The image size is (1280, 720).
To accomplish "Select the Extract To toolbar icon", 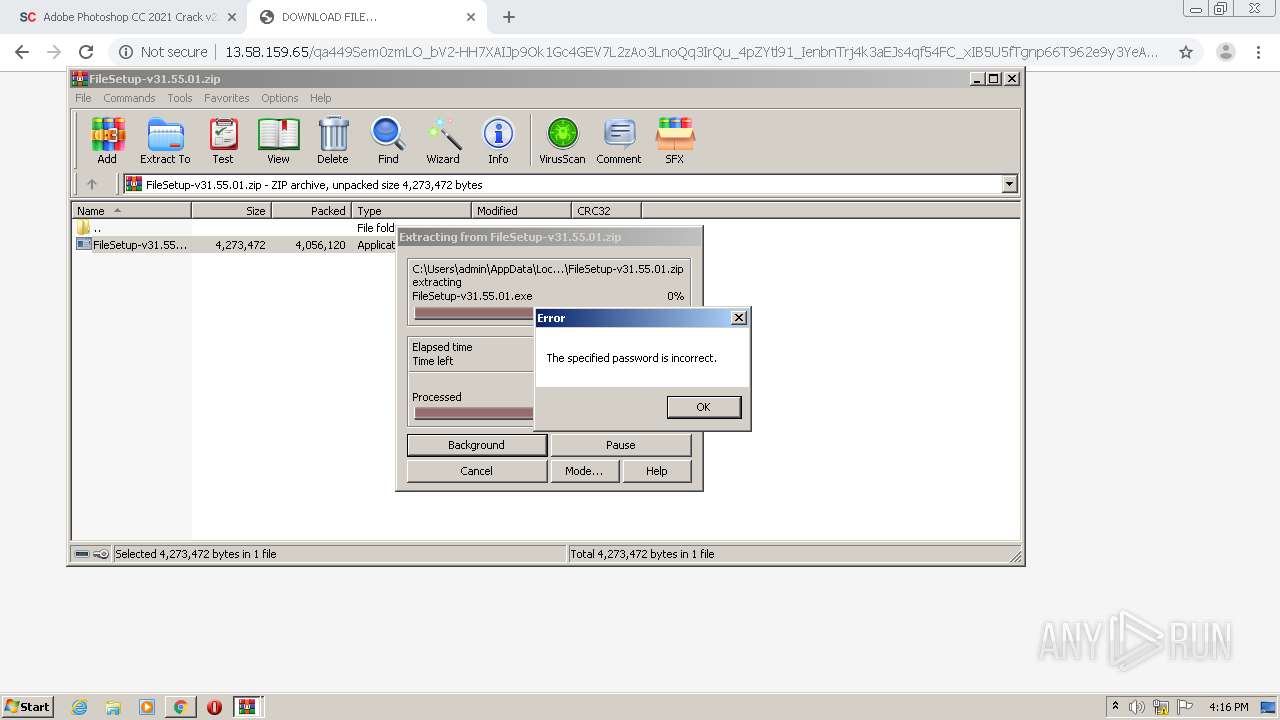I will tap(165, 141).
